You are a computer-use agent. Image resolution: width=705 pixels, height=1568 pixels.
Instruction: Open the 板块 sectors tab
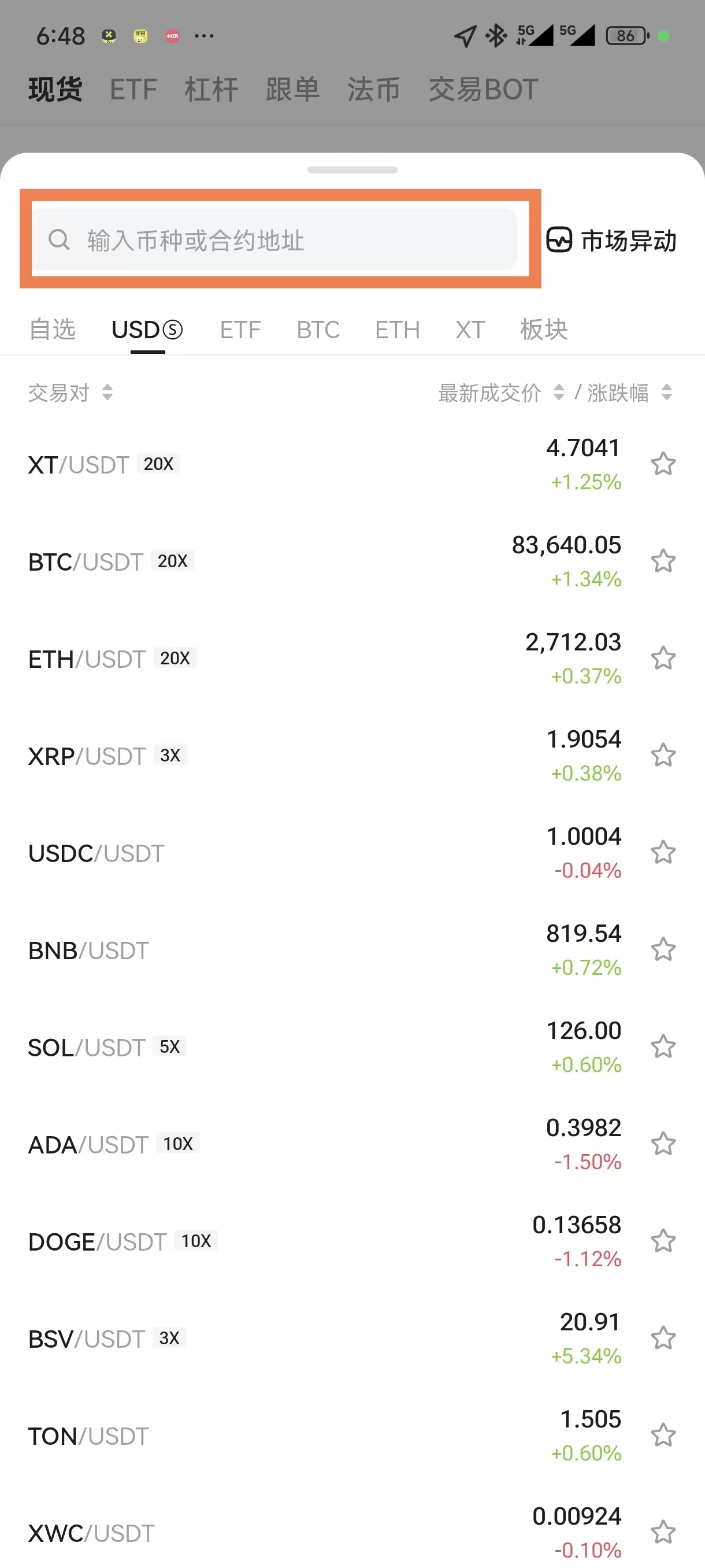pos(543,330)
